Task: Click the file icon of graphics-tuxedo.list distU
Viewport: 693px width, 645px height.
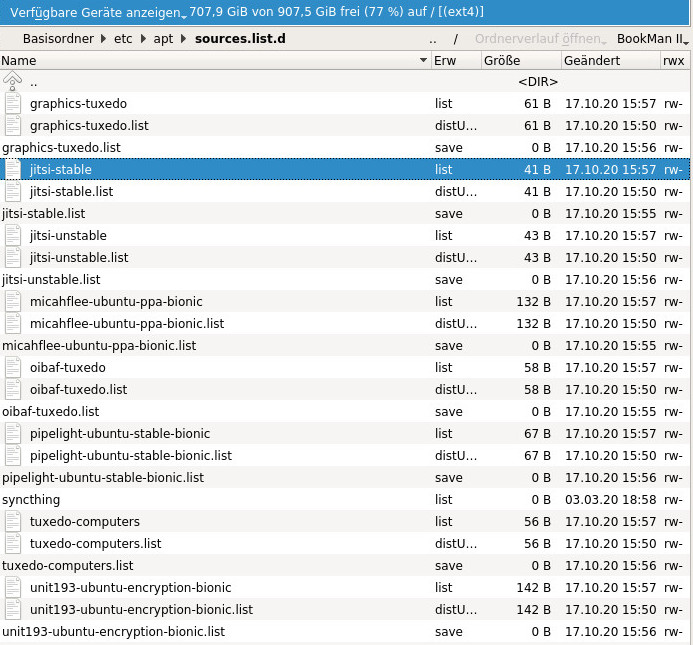Action: (x=13, y=125)
